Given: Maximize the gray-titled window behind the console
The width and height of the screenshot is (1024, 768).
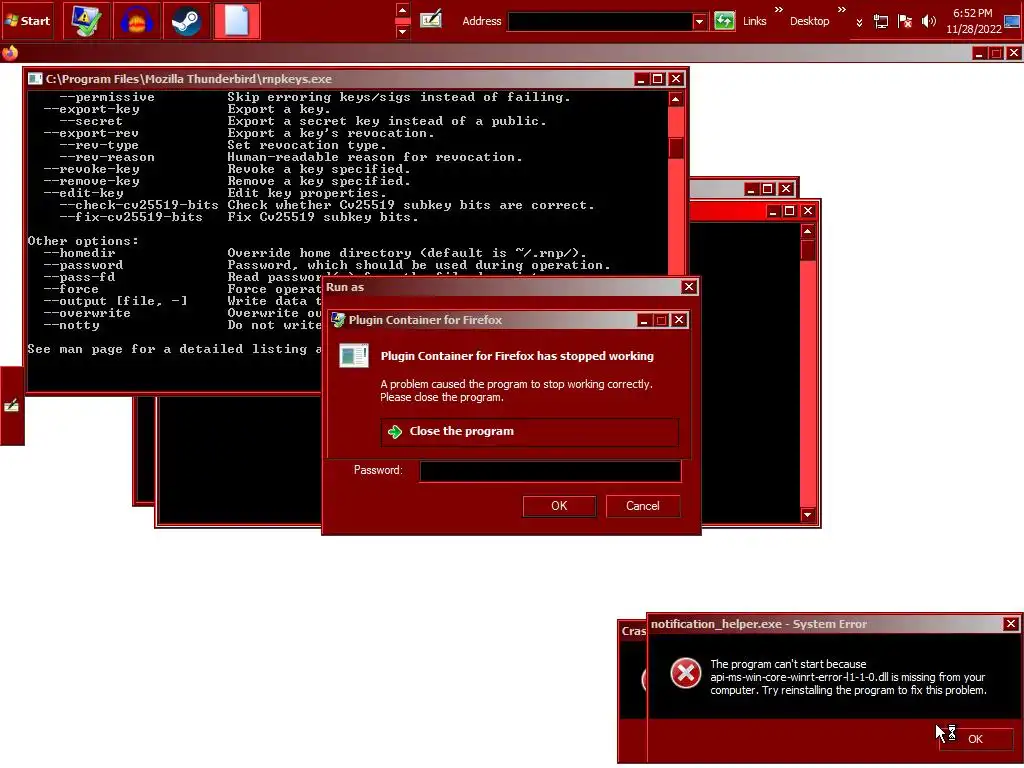Looking at the screenshot, I should [x=768, y=189].
